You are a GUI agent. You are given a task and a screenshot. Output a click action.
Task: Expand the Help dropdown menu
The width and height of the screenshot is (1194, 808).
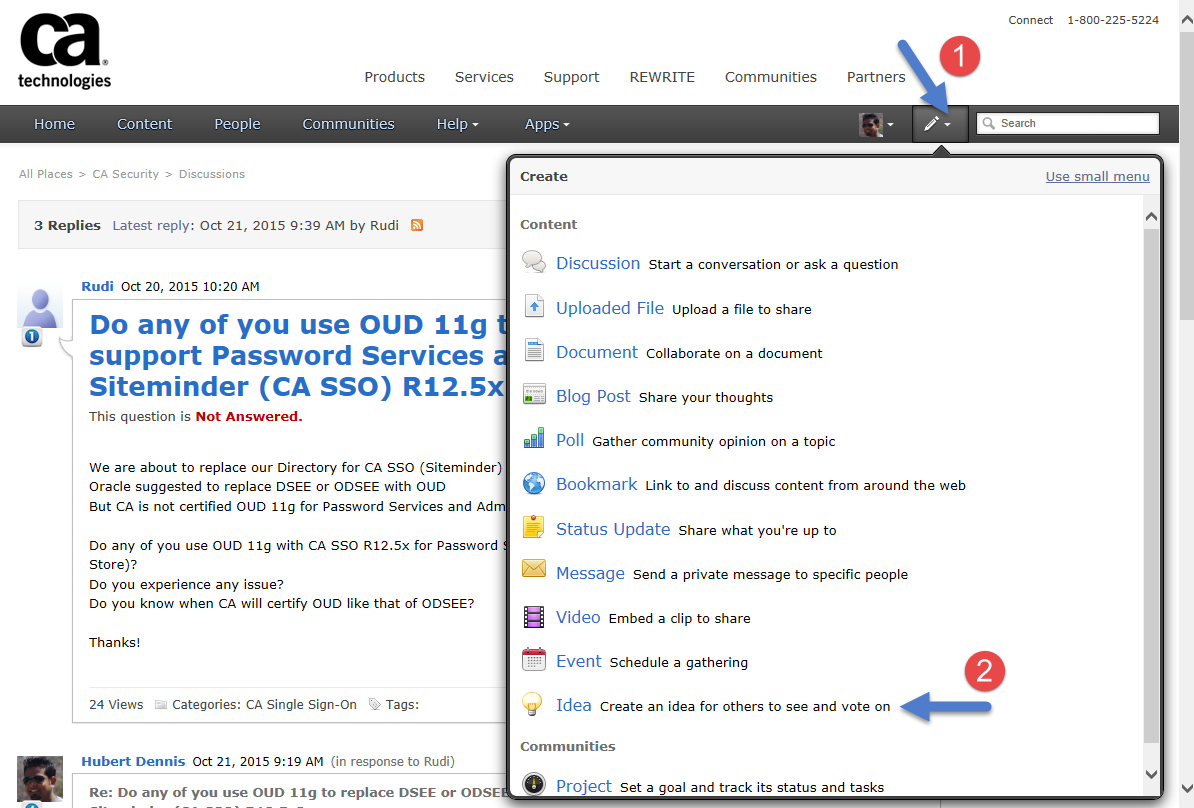pyautogui.click(x=458, y=124)
